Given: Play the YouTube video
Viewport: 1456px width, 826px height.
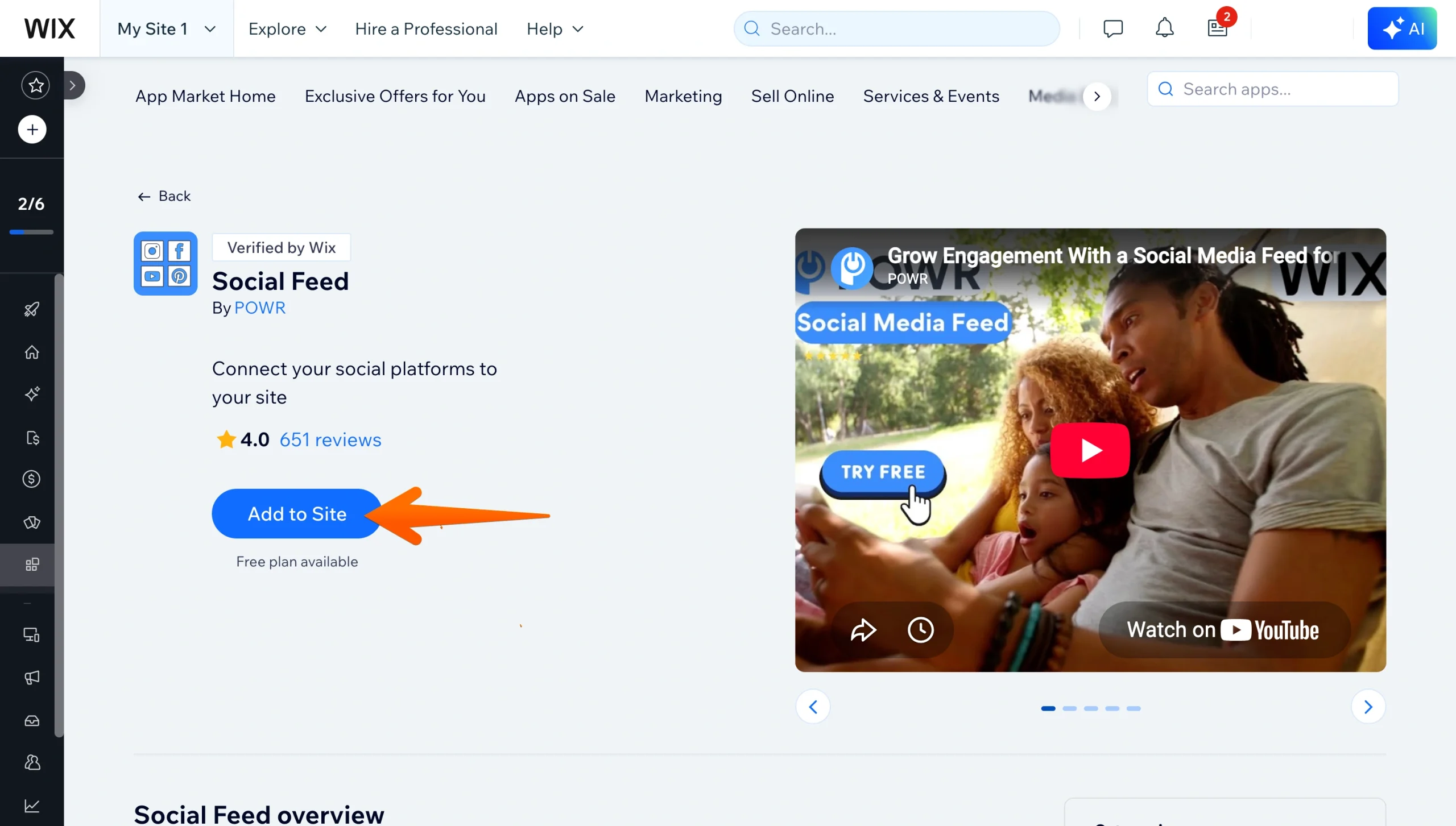Looking at the screenshot, I should (1090, 450).
